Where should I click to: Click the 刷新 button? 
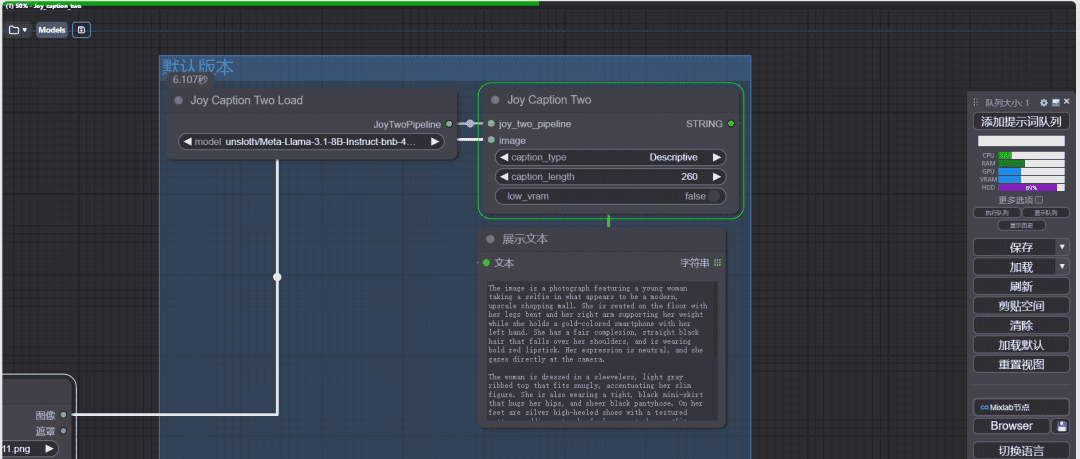point(1021,287)
